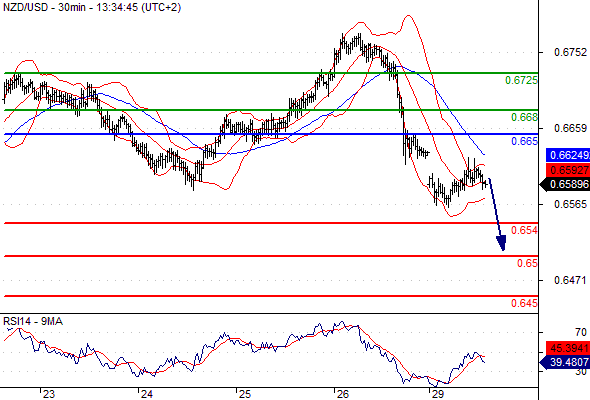Viewport: 590px width, 400px height.
Task: Click date marker 23 on the time axis
Action: (x=48, y=394)
